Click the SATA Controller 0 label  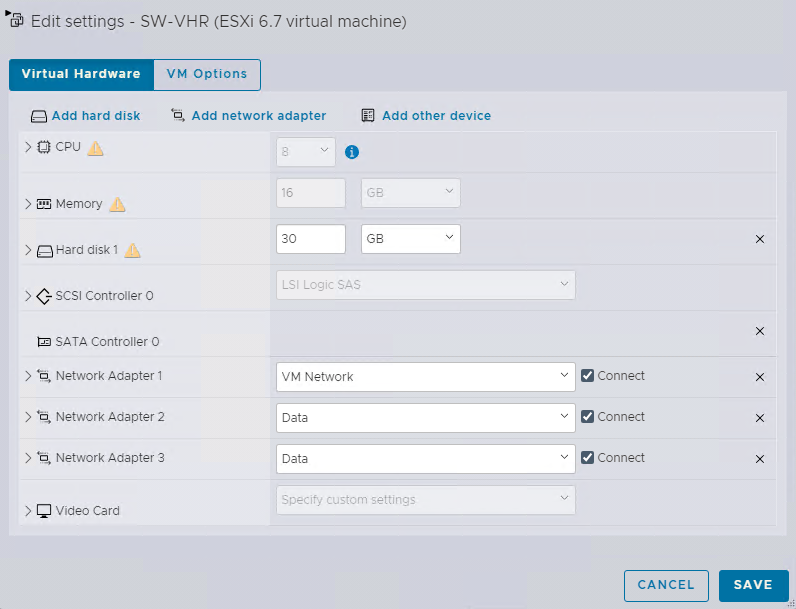pos(107,342)
